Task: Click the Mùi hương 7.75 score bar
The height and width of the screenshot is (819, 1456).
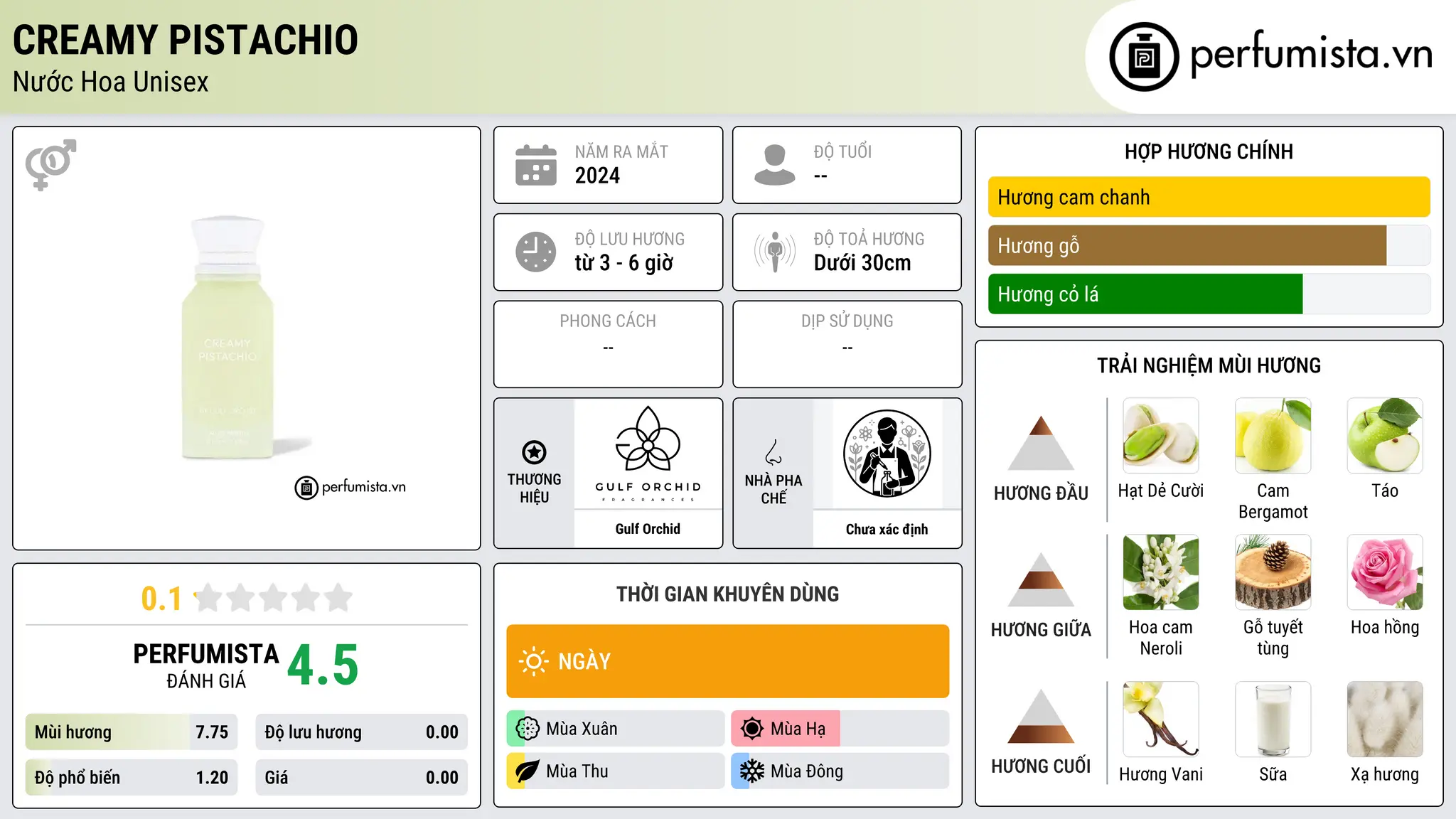Action: tap(132, 732)
